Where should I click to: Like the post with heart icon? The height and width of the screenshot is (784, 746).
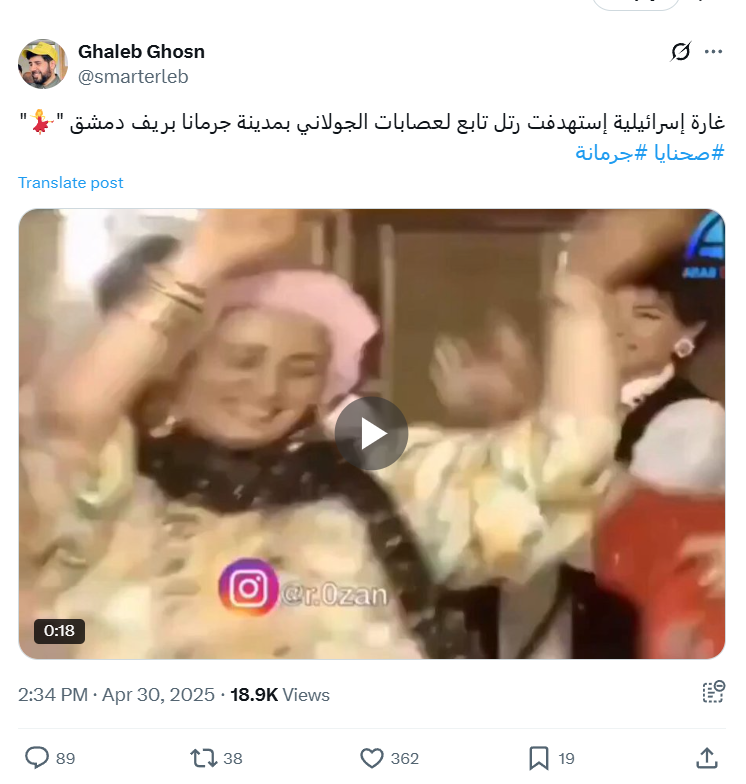click(x=372, y=758)
